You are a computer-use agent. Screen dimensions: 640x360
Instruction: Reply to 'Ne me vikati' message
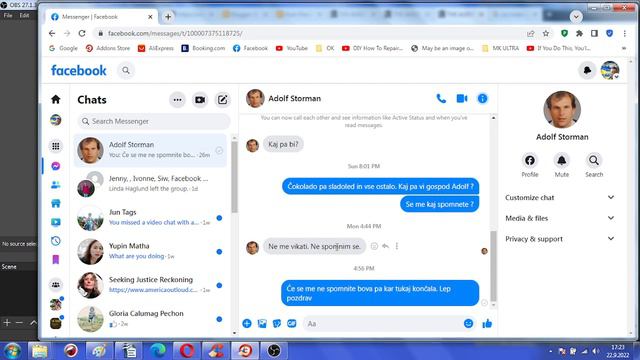tap(385, 246)
